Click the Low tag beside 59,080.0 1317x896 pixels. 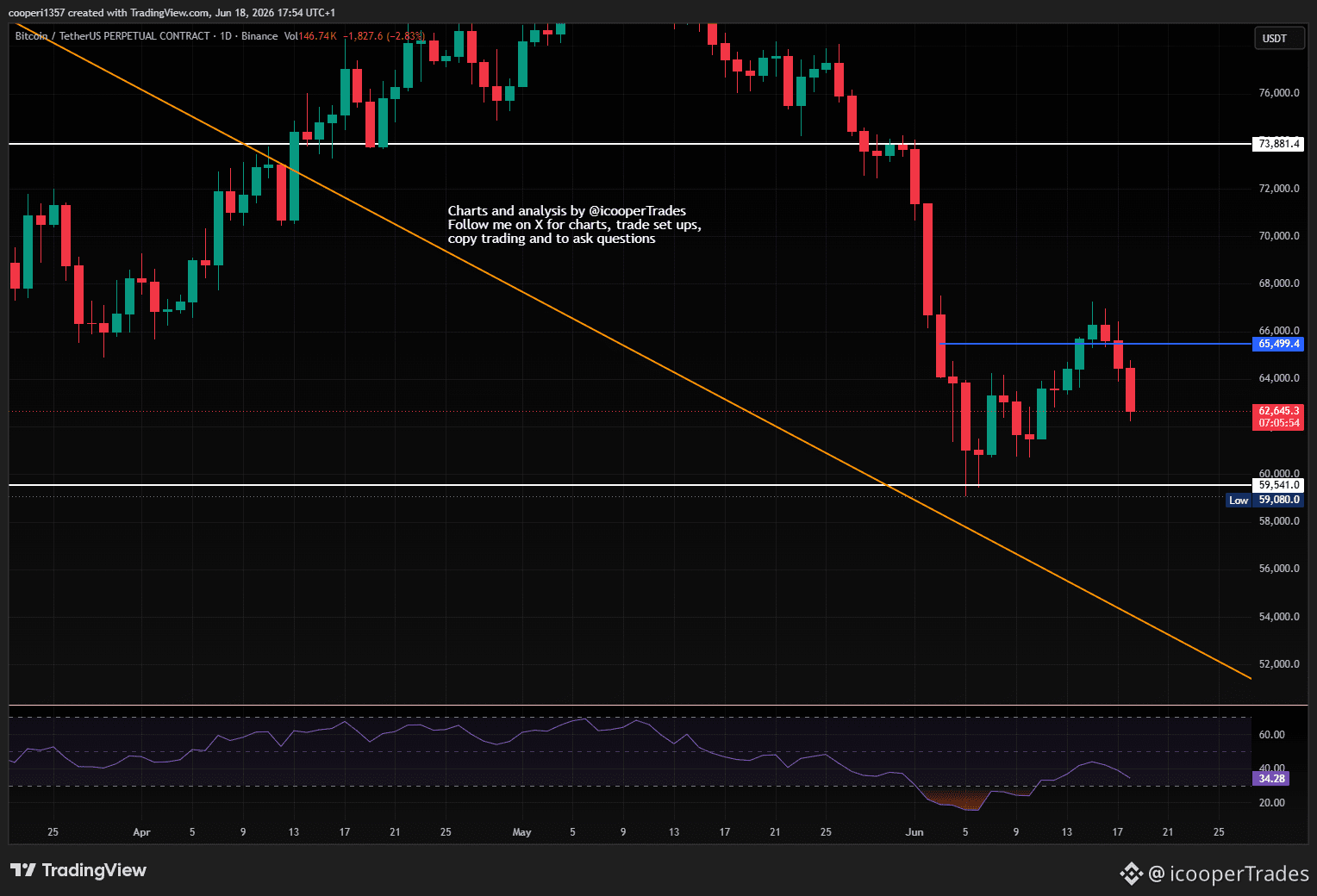1239,500
